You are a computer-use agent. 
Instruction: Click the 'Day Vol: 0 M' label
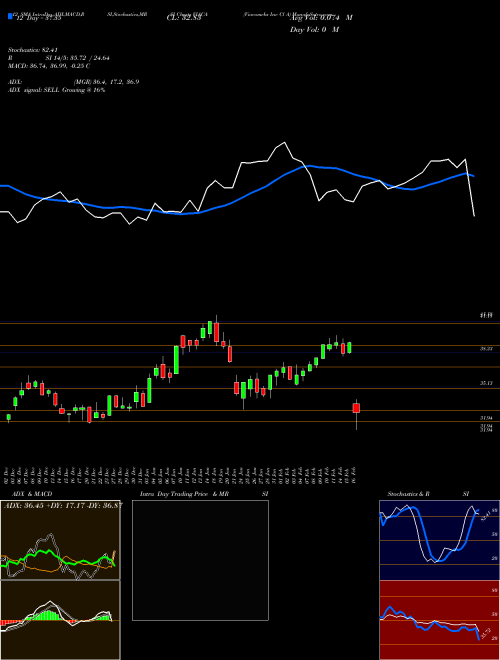[314, 30]
